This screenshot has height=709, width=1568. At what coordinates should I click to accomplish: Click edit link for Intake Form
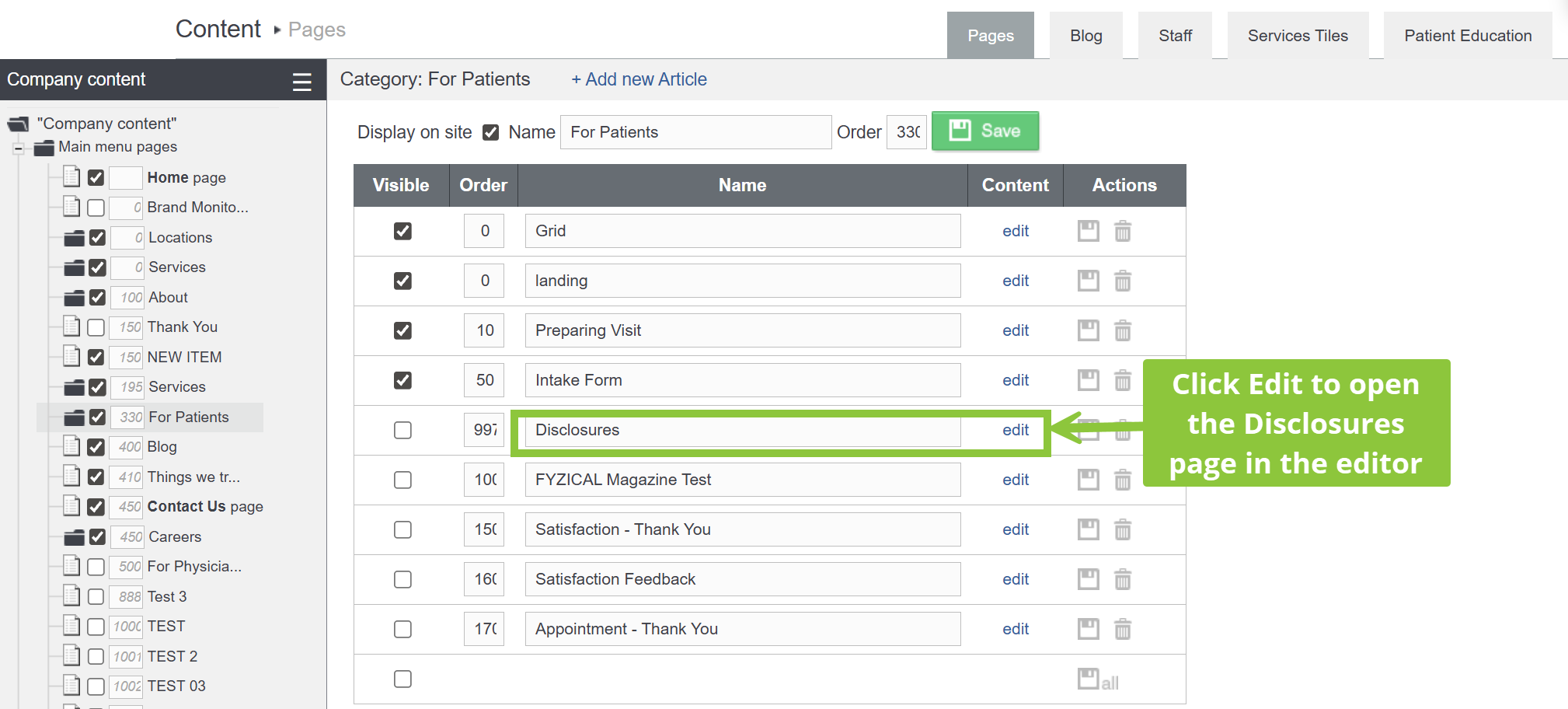pyautogui.click(x=1016, y=380)
